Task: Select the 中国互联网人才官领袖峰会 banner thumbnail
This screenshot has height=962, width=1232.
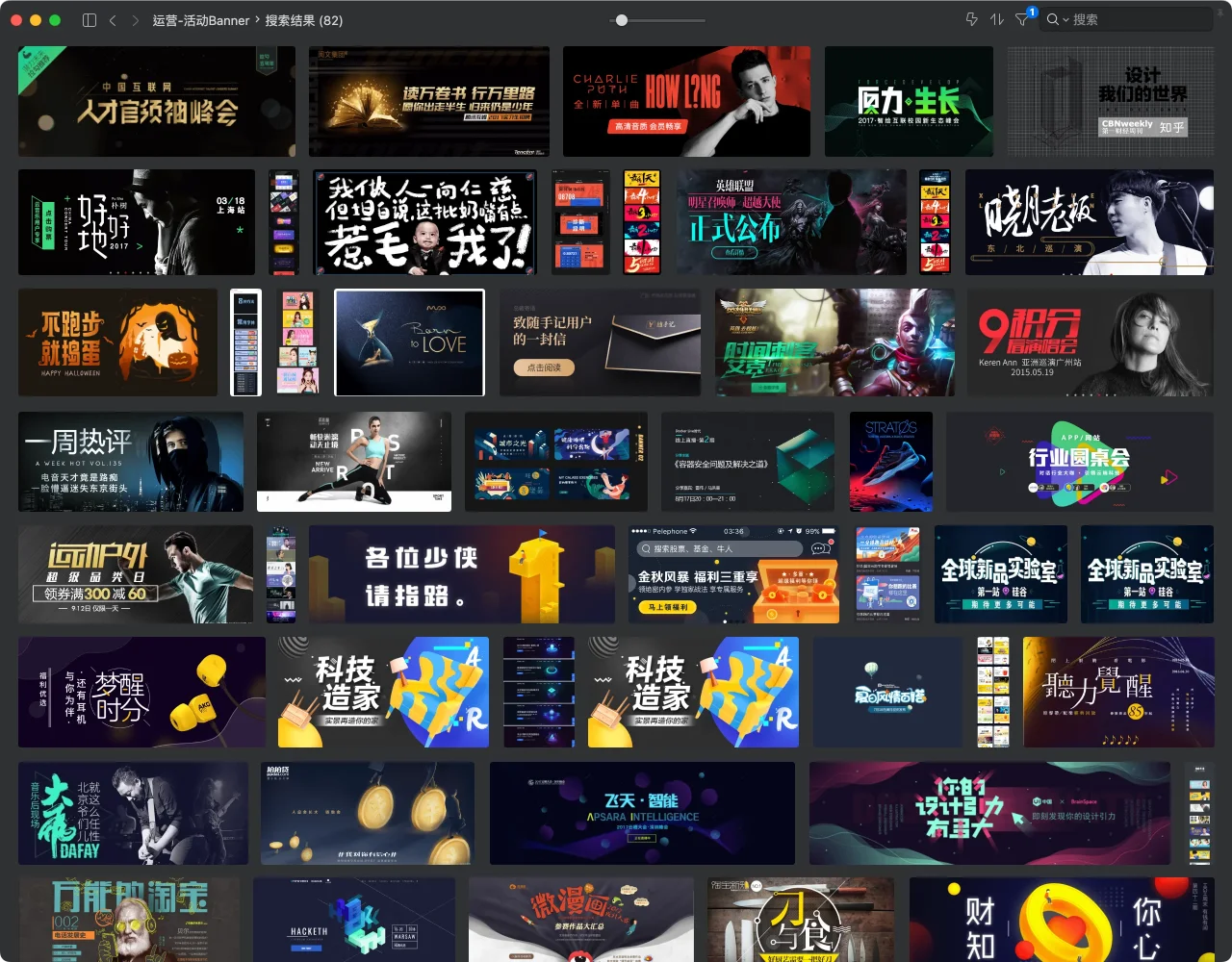Action: pos(157,101)
